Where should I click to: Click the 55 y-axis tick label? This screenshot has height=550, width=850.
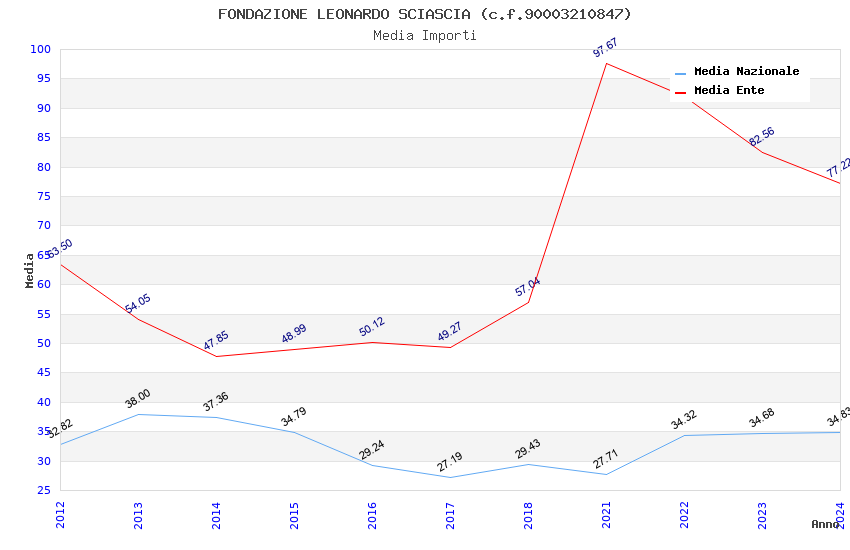point(44,314)
